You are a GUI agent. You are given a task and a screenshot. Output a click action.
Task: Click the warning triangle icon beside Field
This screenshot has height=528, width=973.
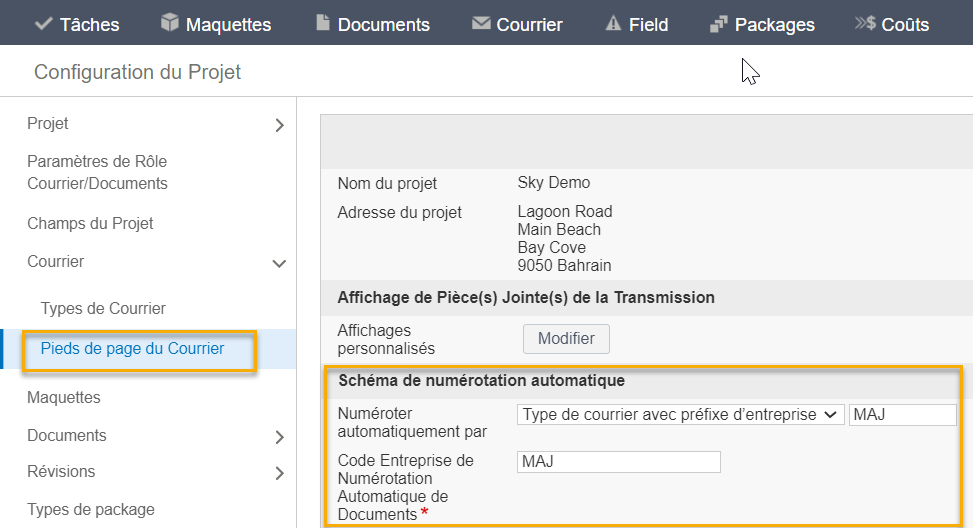click(613, 23)
